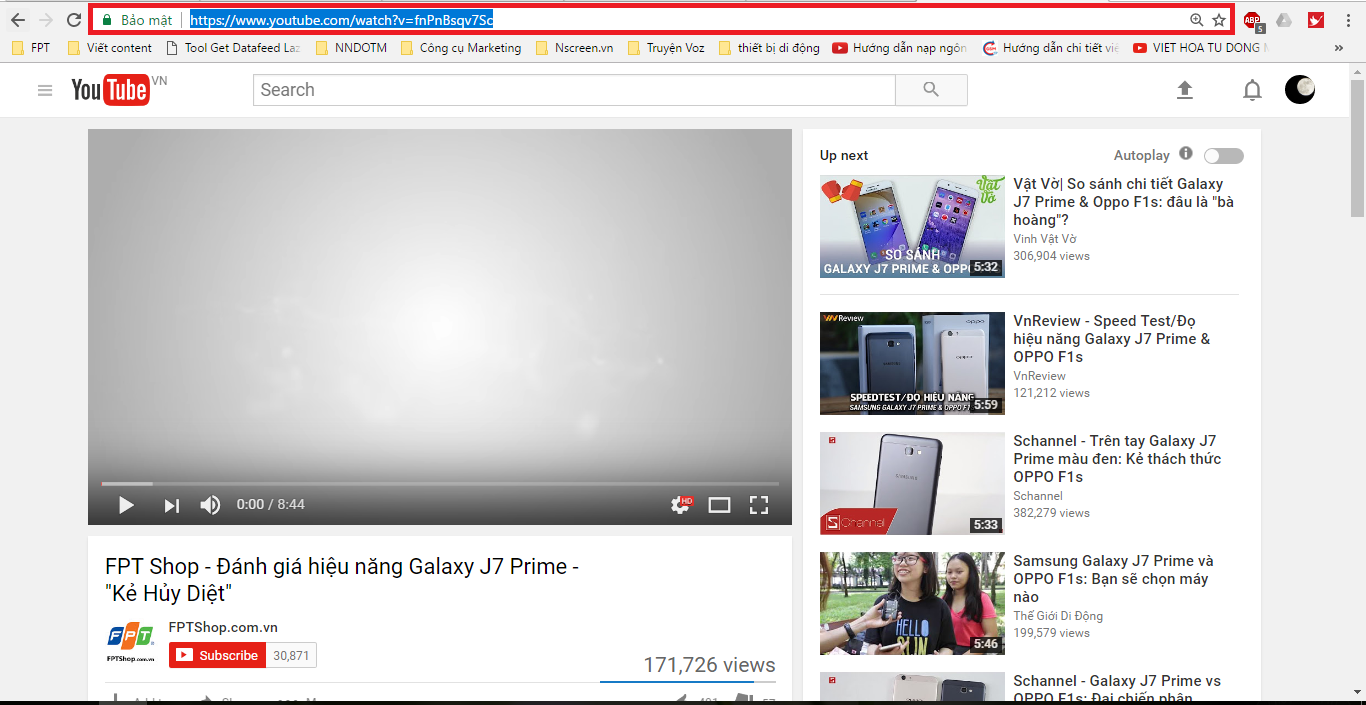Click the video progress bar

tap(440, 484)
